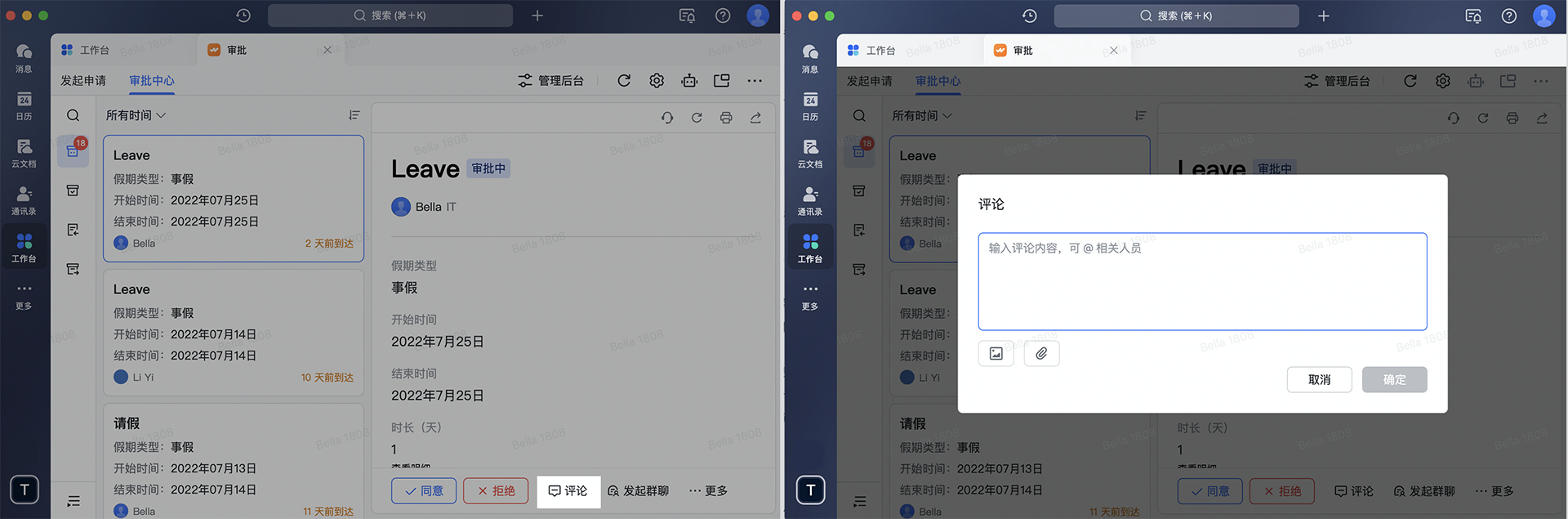
Task: Click the T avatar in left window
Action: pos(24,490)
